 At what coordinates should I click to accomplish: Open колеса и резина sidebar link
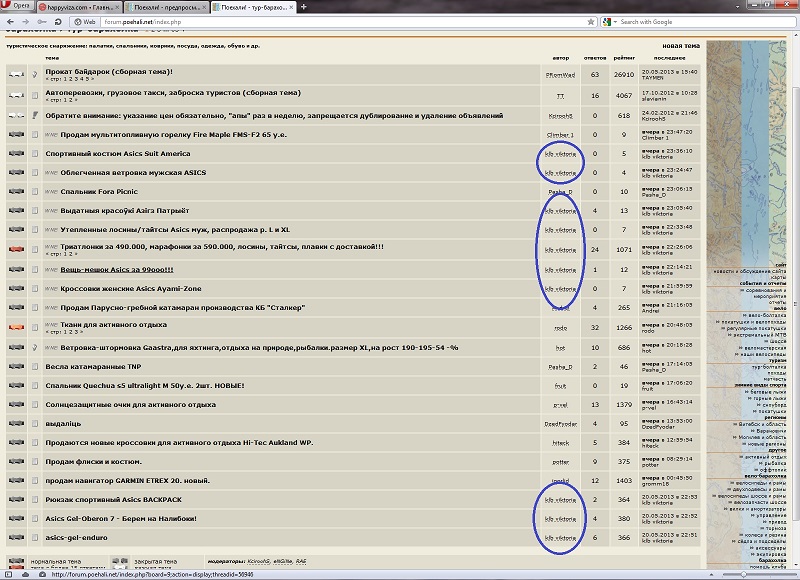[763, 535]
